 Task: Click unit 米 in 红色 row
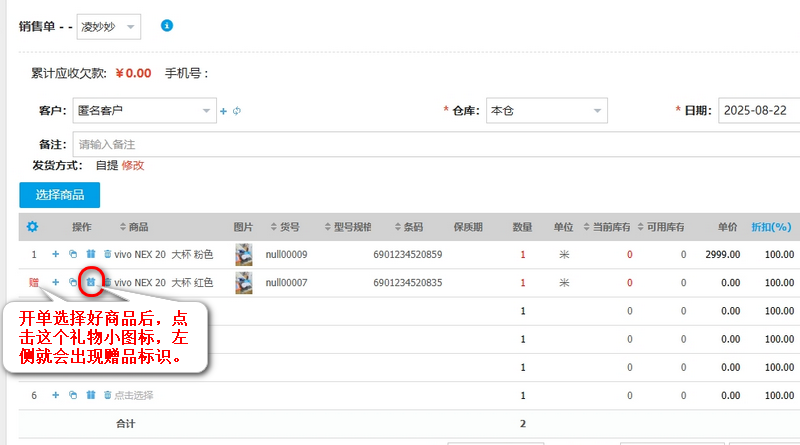(564, 282)
